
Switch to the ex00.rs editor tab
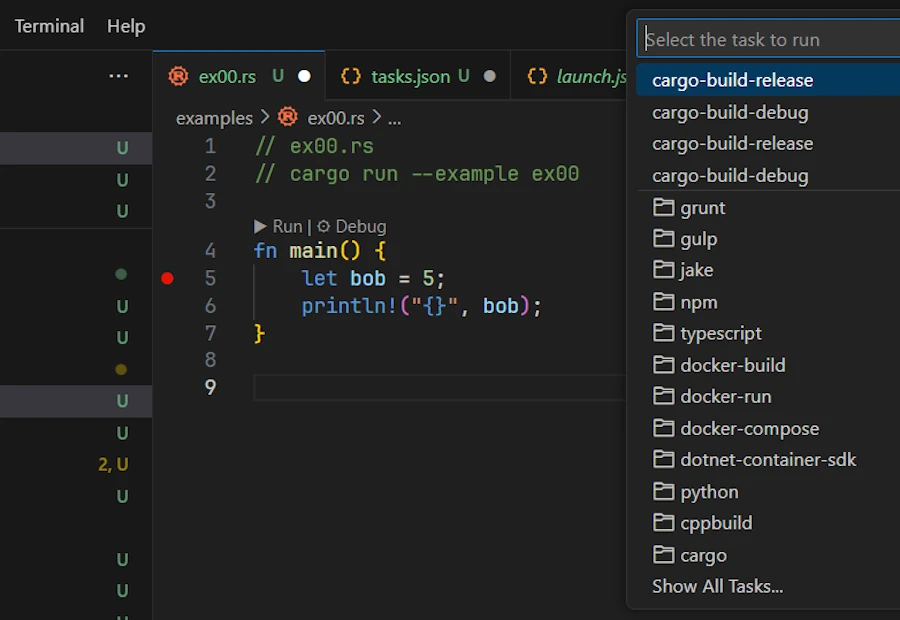tap(239, 76)
